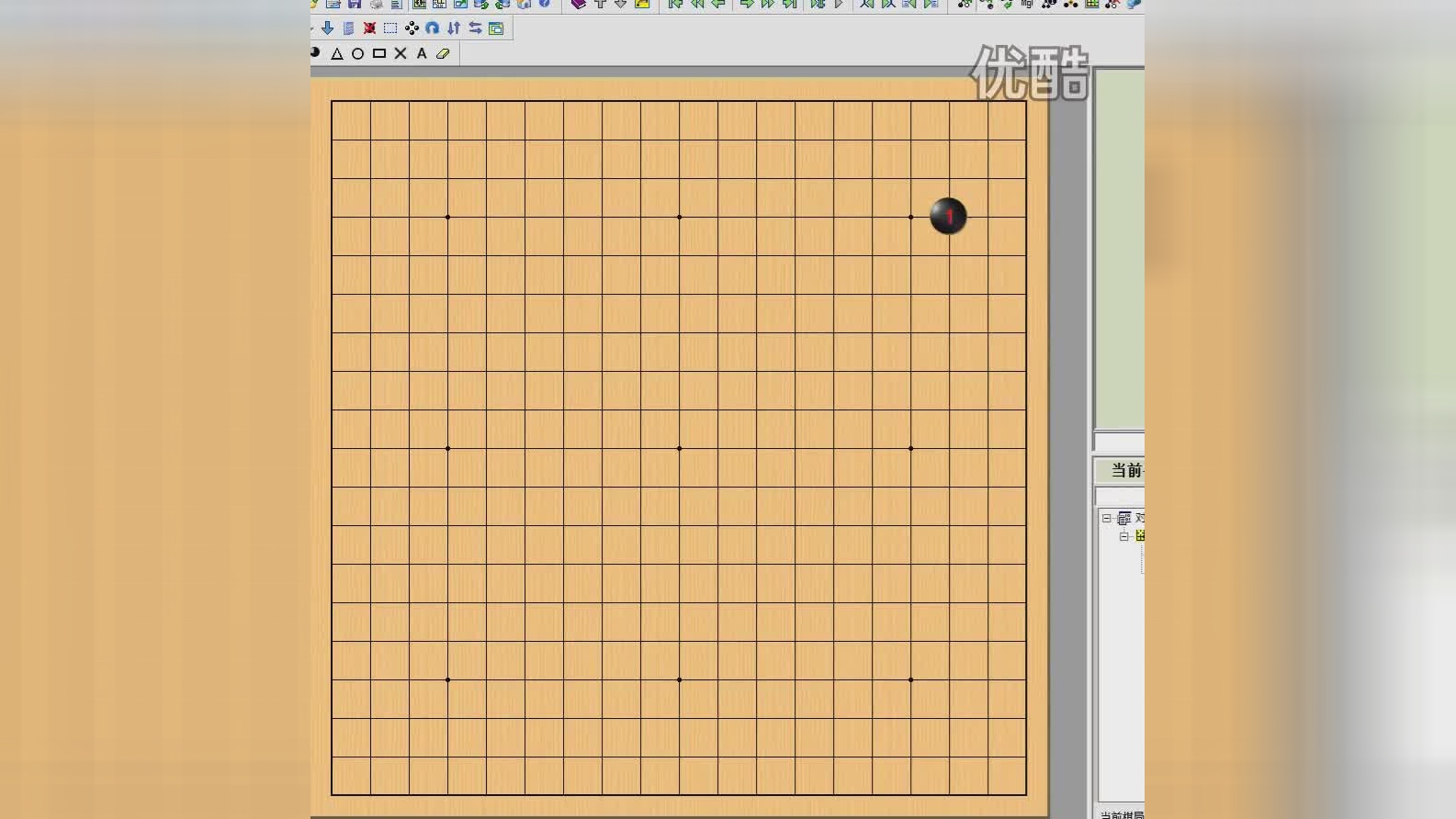Click the blue rotate arc icon
Screen dimensions: 1456x819
(x=433, y=28)
